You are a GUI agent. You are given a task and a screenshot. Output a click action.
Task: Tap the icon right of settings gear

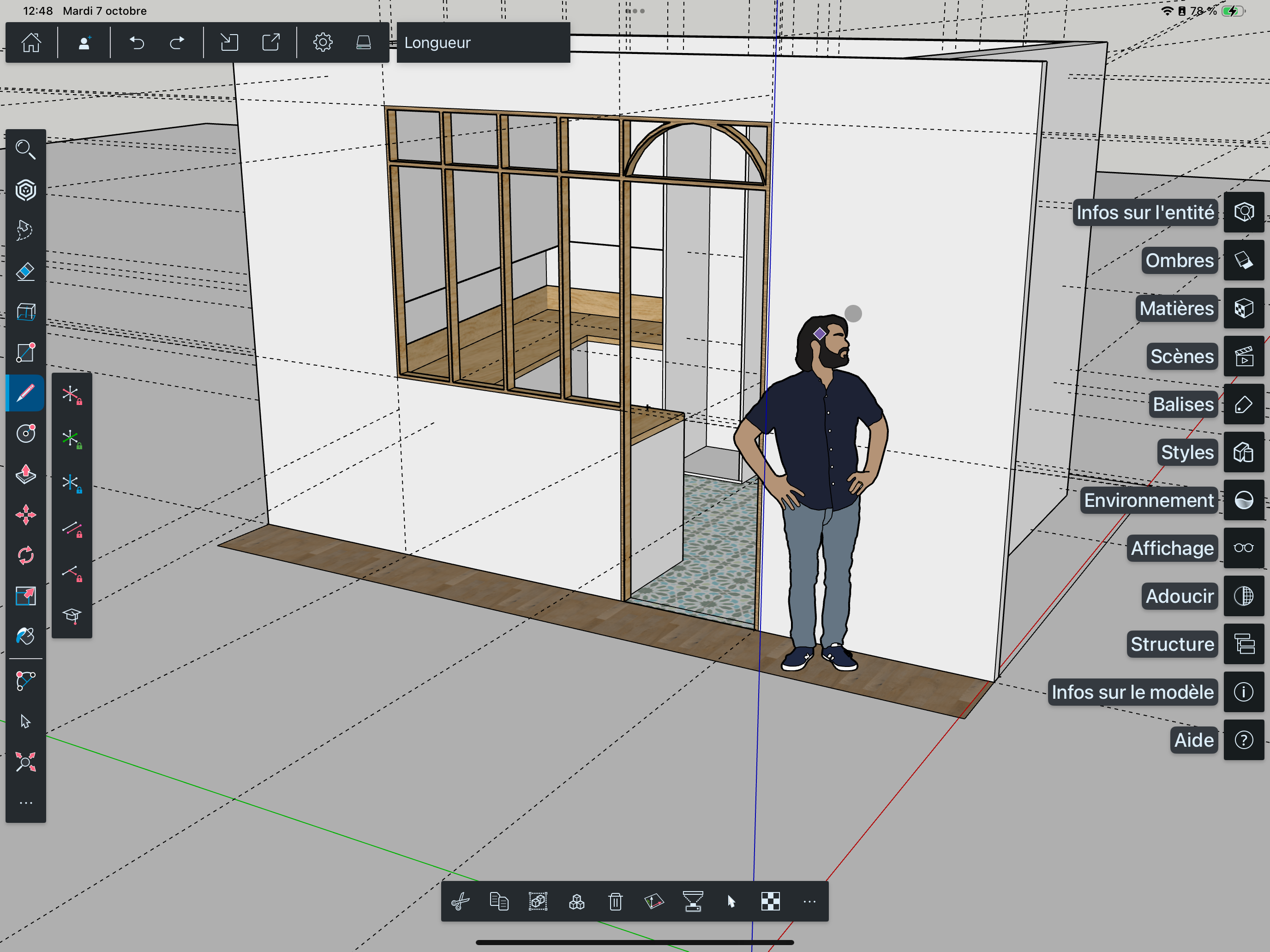[x=364, y=42]
